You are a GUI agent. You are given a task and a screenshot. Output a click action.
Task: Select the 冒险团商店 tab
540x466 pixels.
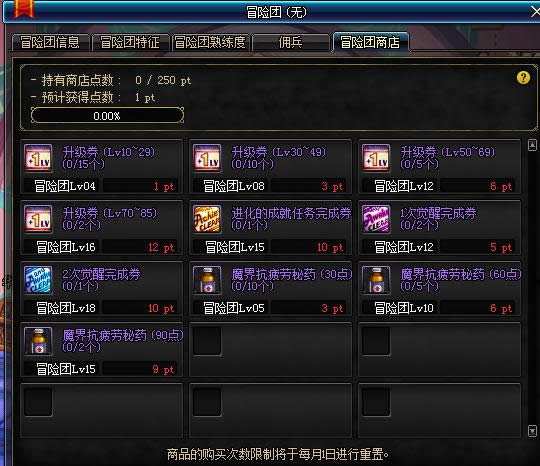pos(371,42)
